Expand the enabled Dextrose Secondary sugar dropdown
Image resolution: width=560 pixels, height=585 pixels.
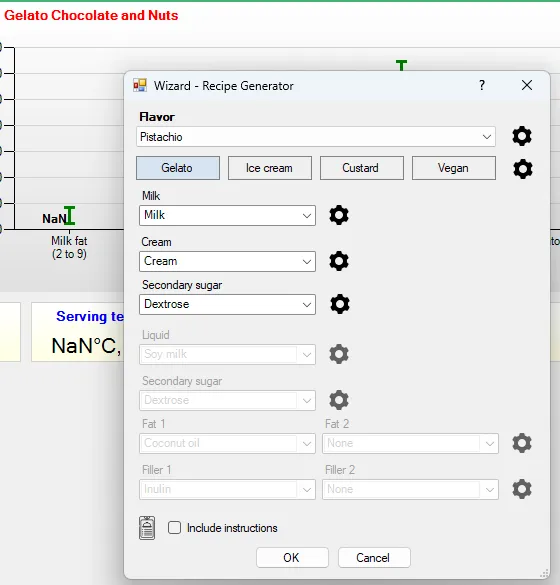tap(227, 304)
